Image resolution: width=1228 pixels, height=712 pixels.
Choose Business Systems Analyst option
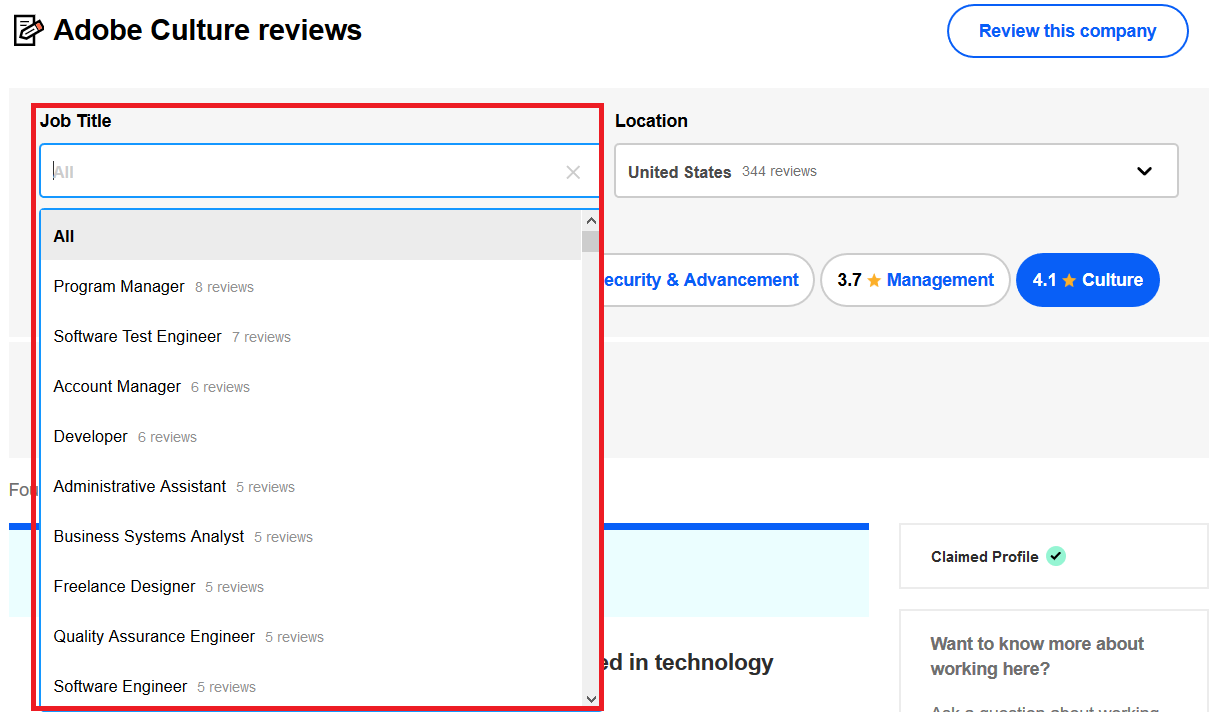pyautogui.click(x=311, y=536)
